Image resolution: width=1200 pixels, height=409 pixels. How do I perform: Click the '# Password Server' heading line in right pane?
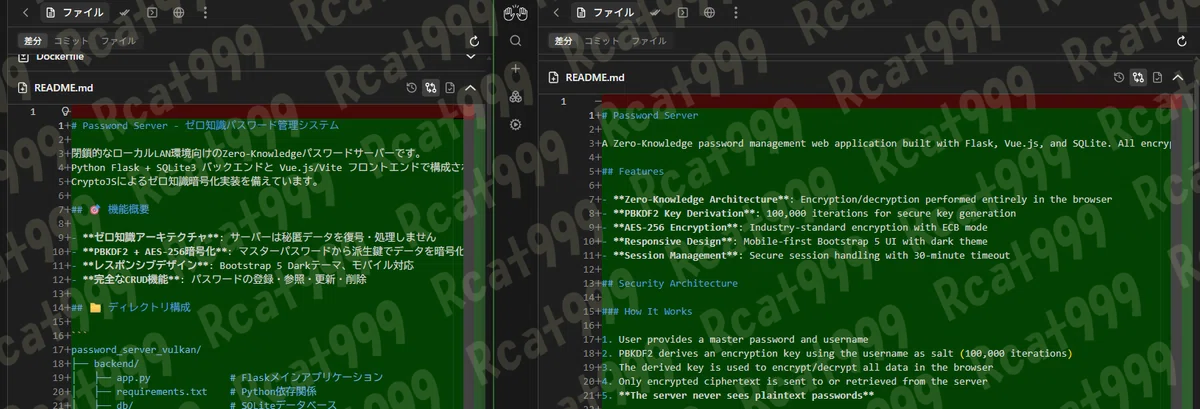pos(650,115)
